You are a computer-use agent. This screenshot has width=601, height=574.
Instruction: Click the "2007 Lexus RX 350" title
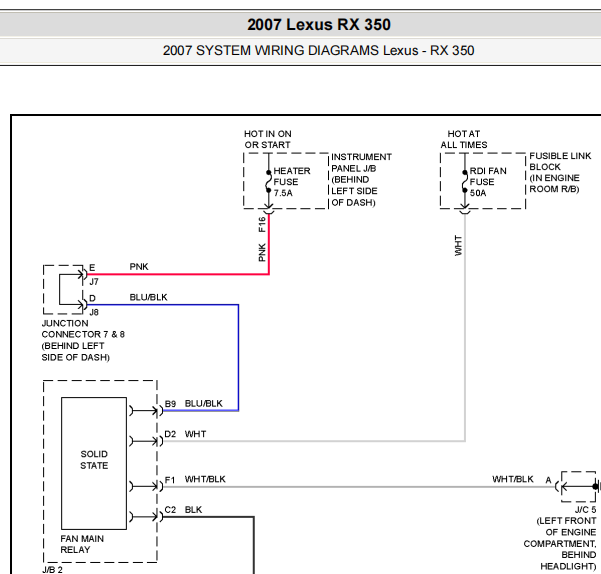[x=319, y=25]
